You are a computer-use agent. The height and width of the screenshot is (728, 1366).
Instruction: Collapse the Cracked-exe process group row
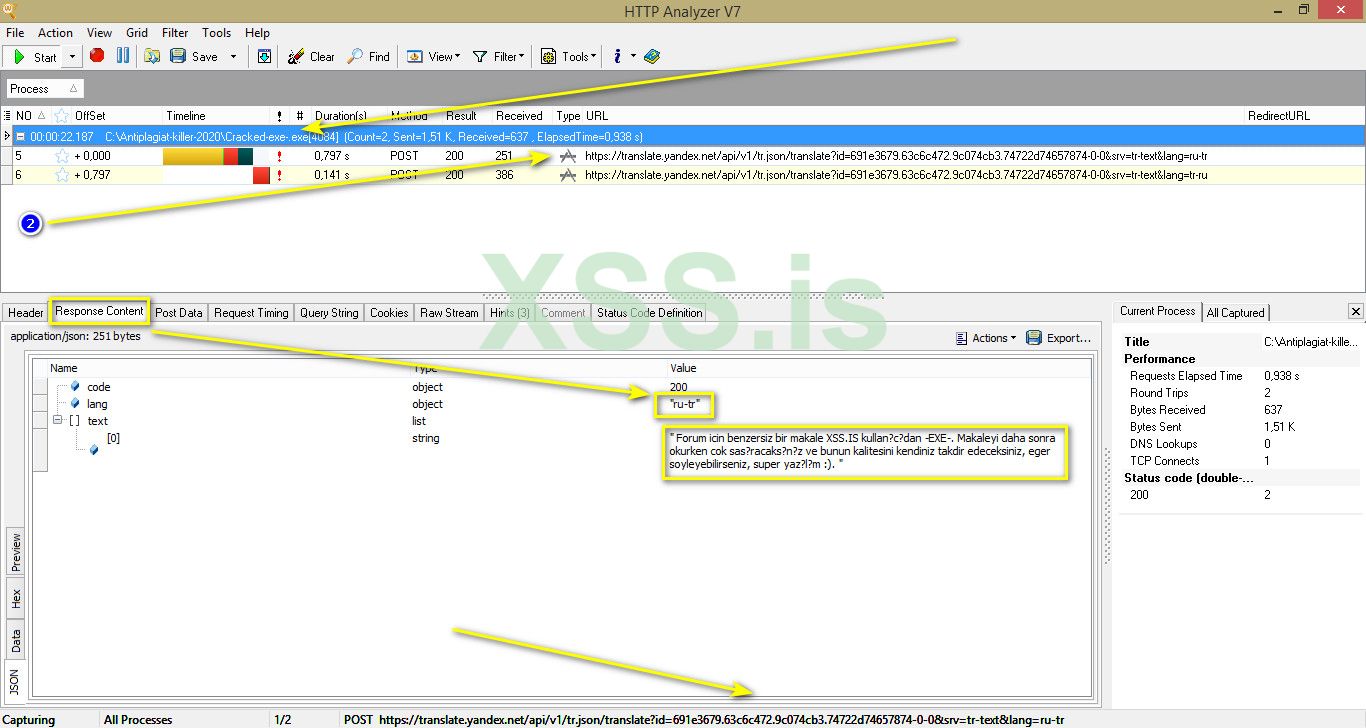(x=21, y=136)
